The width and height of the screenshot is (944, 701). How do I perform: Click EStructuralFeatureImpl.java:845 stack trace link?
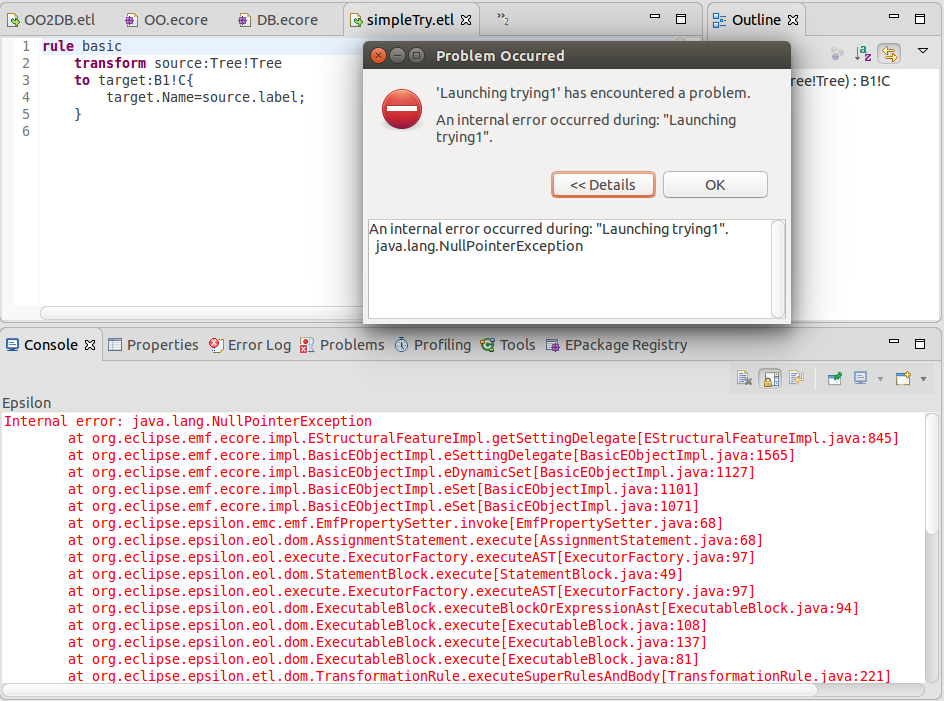pos(768,438)
